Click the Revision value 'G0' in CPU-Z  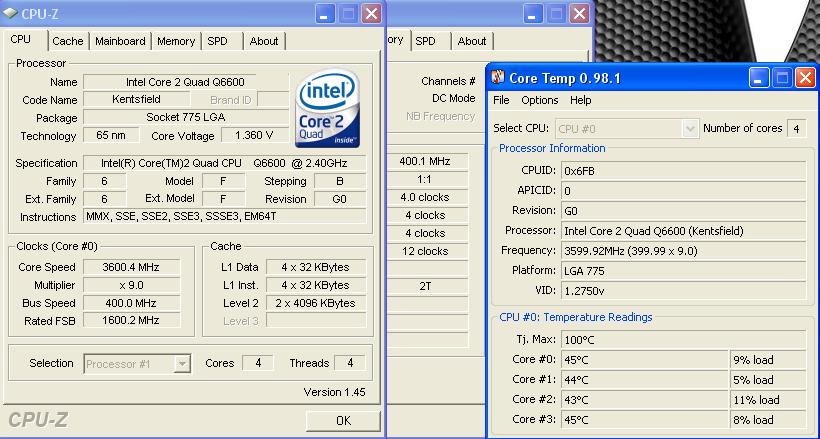coord(339,199)
